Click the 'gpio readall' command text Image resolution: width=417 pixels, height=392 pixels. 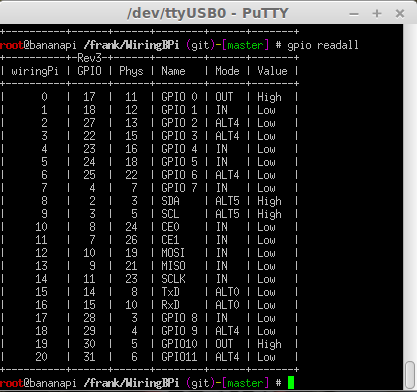pyautogui.click(x=323, y=45)
